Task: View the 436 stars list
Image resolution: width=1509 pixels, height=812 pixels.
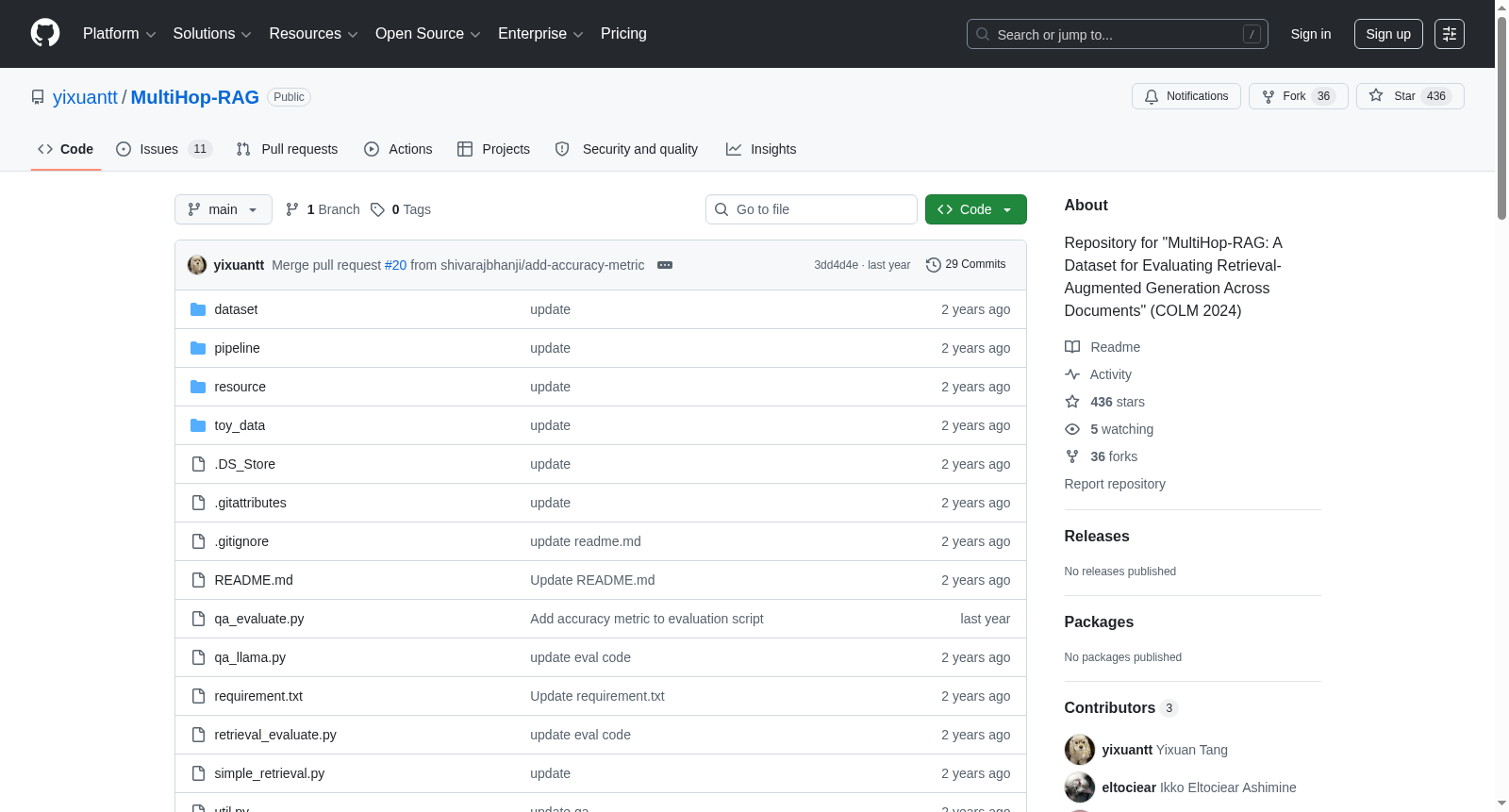Action: tap(1104, 402)
